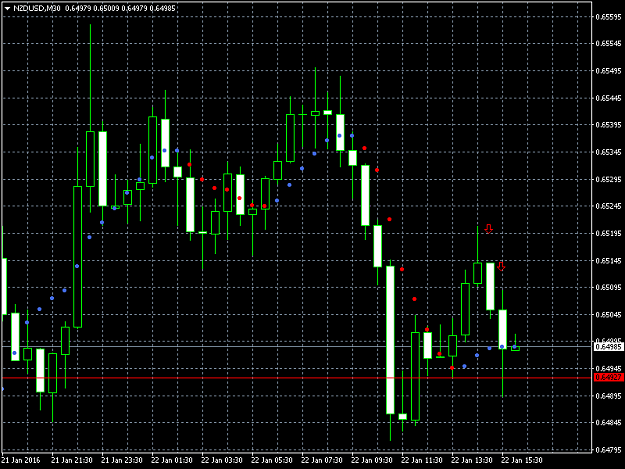Click the 0.65595 price axis label
Image resolution: width=625 pixels, height=469 pixels.
608,17
